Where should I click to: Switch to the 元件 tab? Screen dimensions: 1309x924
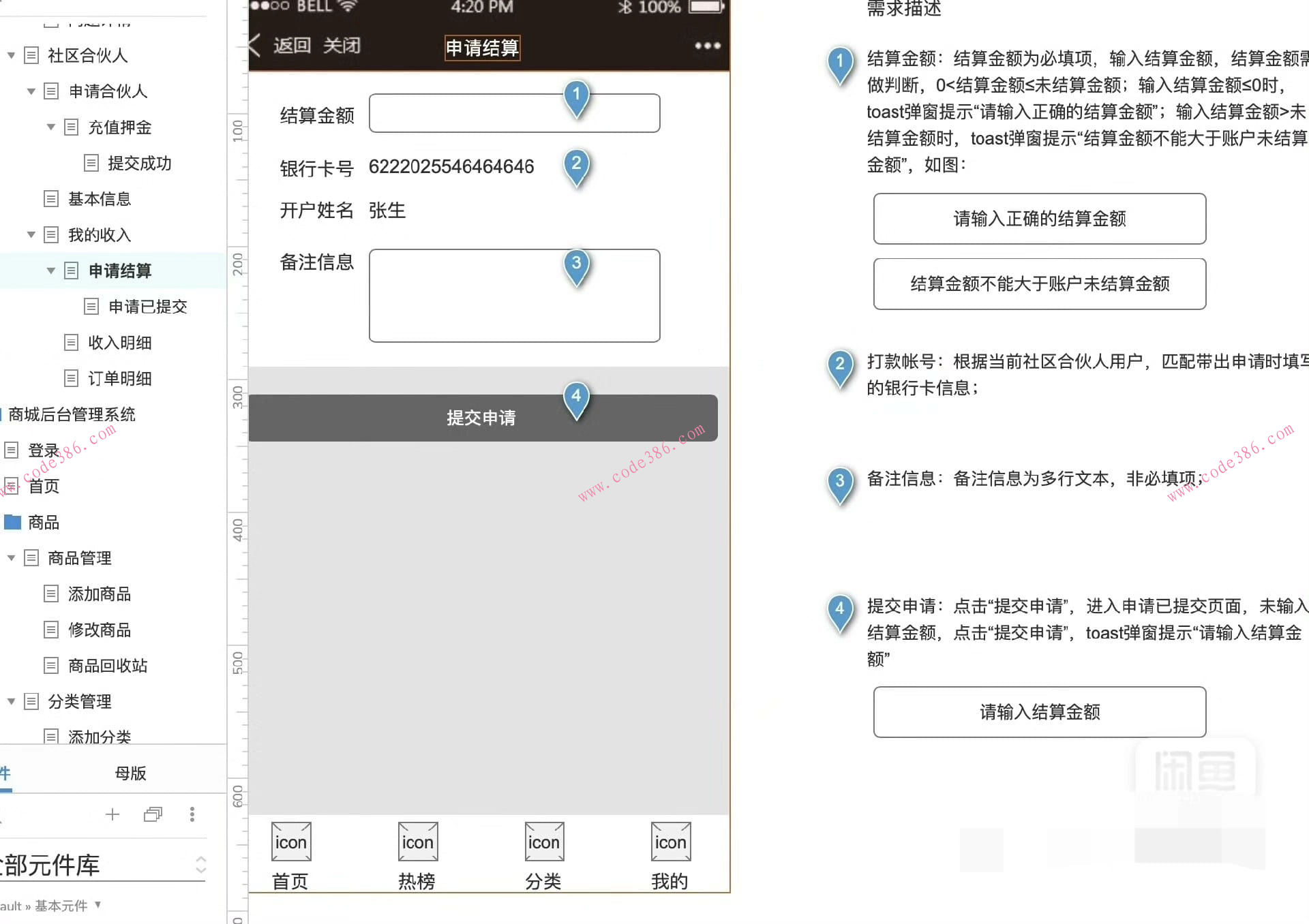[x=5, y=773]
